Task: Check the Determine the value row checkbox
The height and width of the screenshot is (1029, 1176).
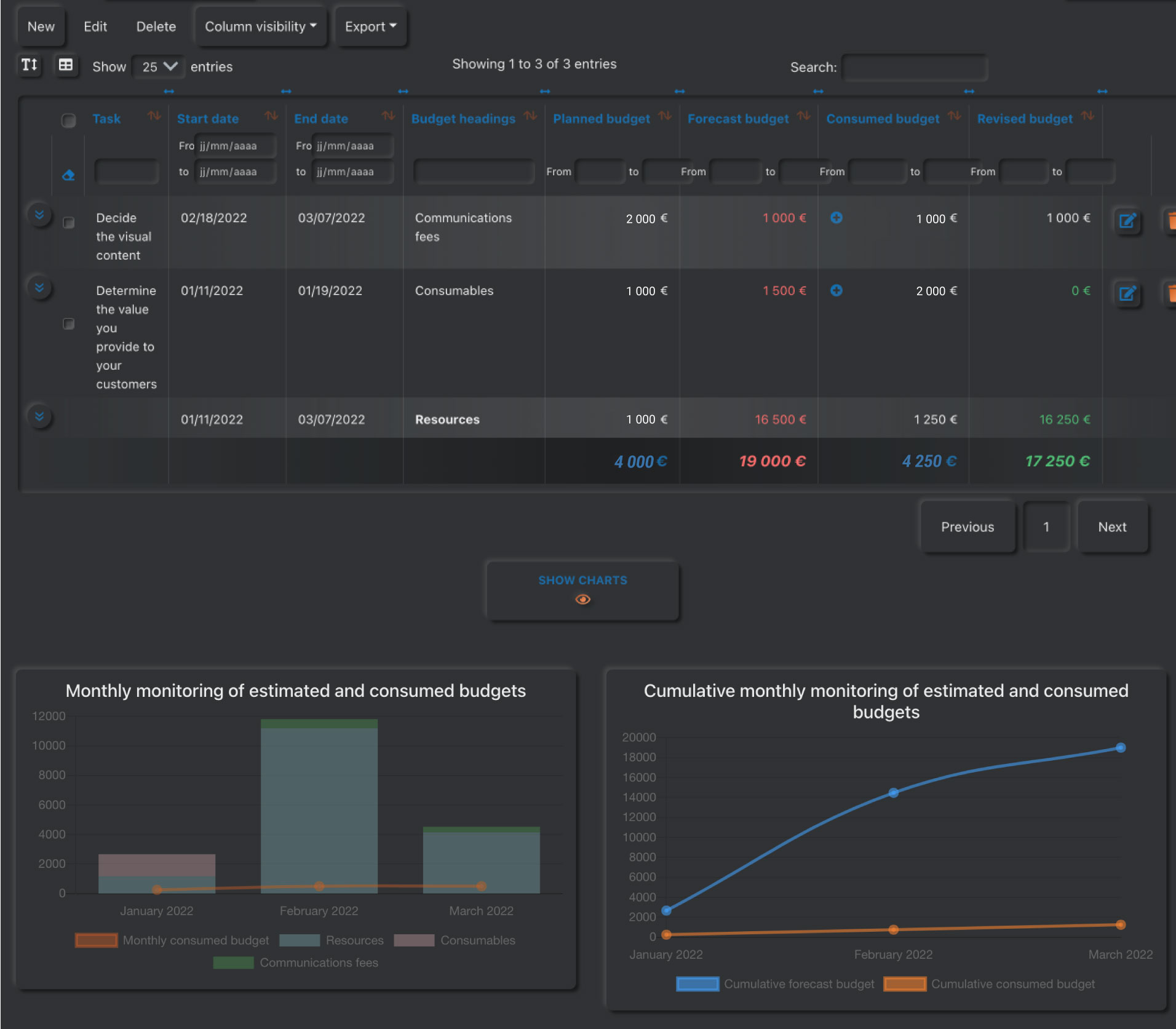Action: [x=69, y=324]
